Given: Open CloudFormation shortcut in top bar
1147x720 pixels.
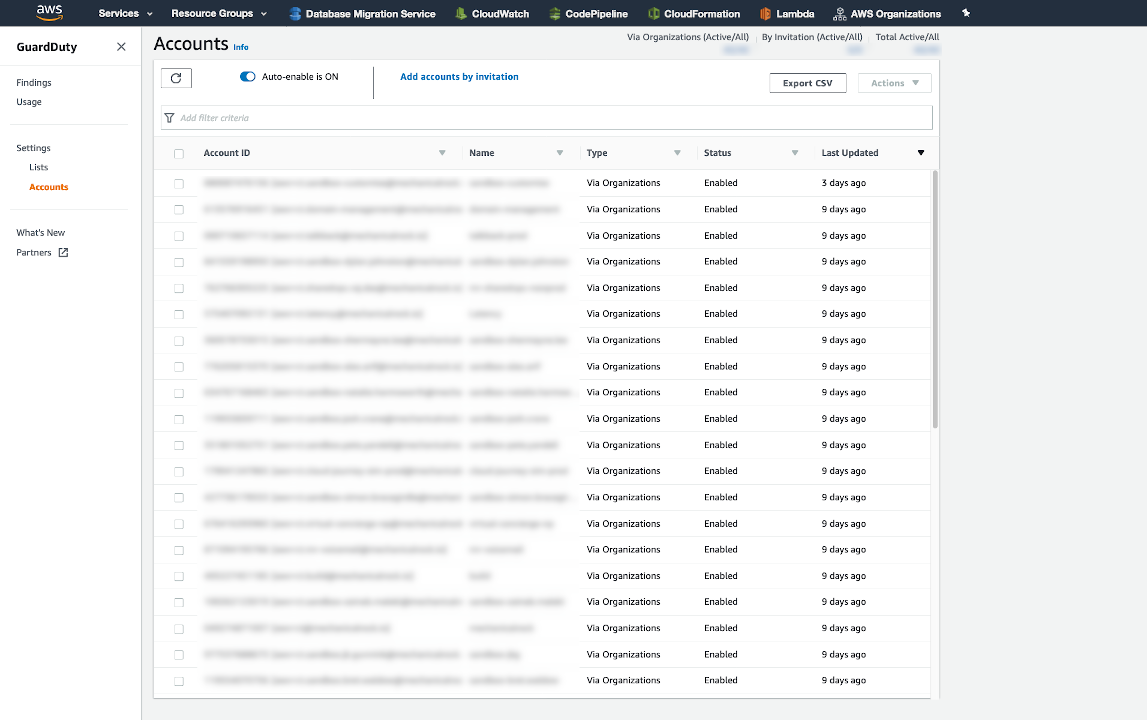Looking at the screenshot, I should 694,14.
